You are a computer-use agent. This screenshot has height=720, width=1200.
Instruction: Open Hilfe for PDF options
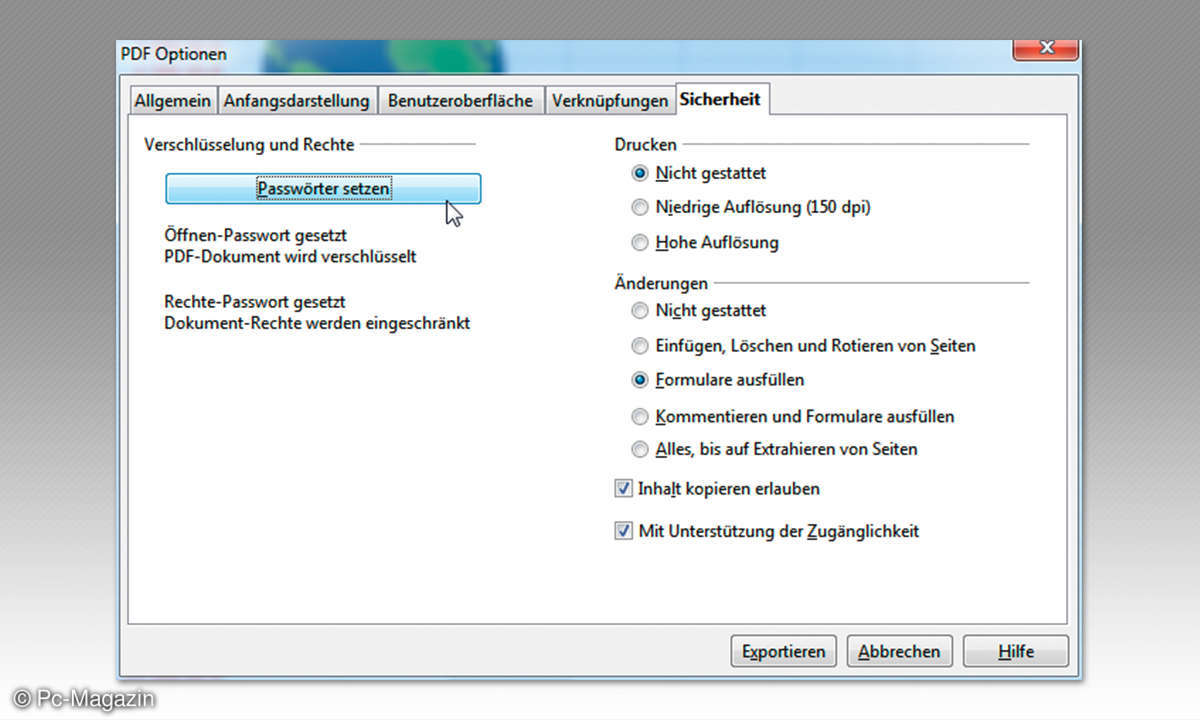(x=1015, y=651)
